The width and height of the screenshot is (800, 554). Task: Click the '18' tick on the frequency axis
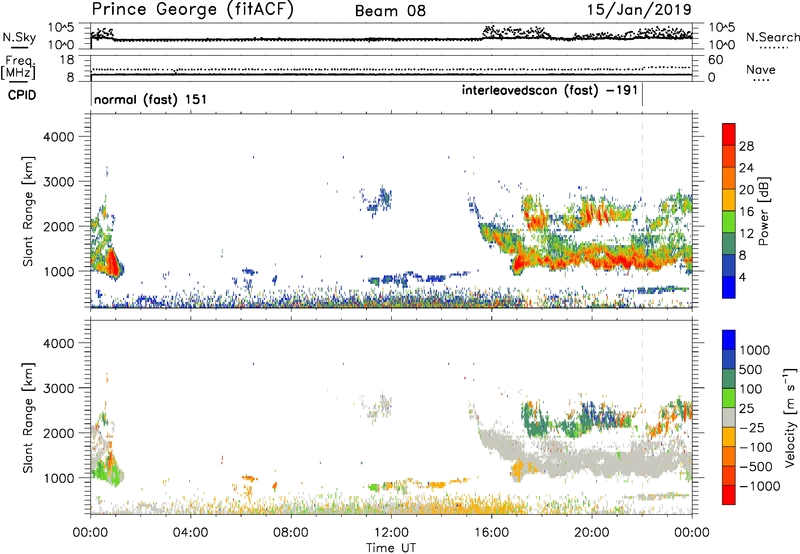point(66,60)
